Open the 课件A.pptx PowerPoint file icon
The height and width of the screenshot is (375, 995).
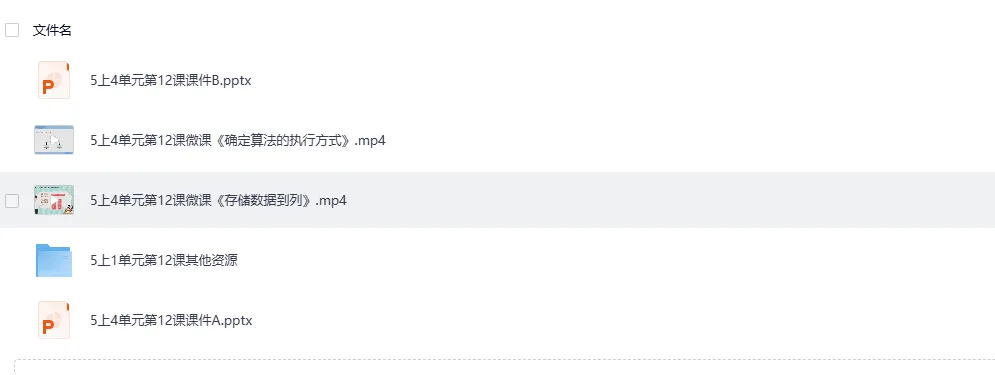click(54, 320)
